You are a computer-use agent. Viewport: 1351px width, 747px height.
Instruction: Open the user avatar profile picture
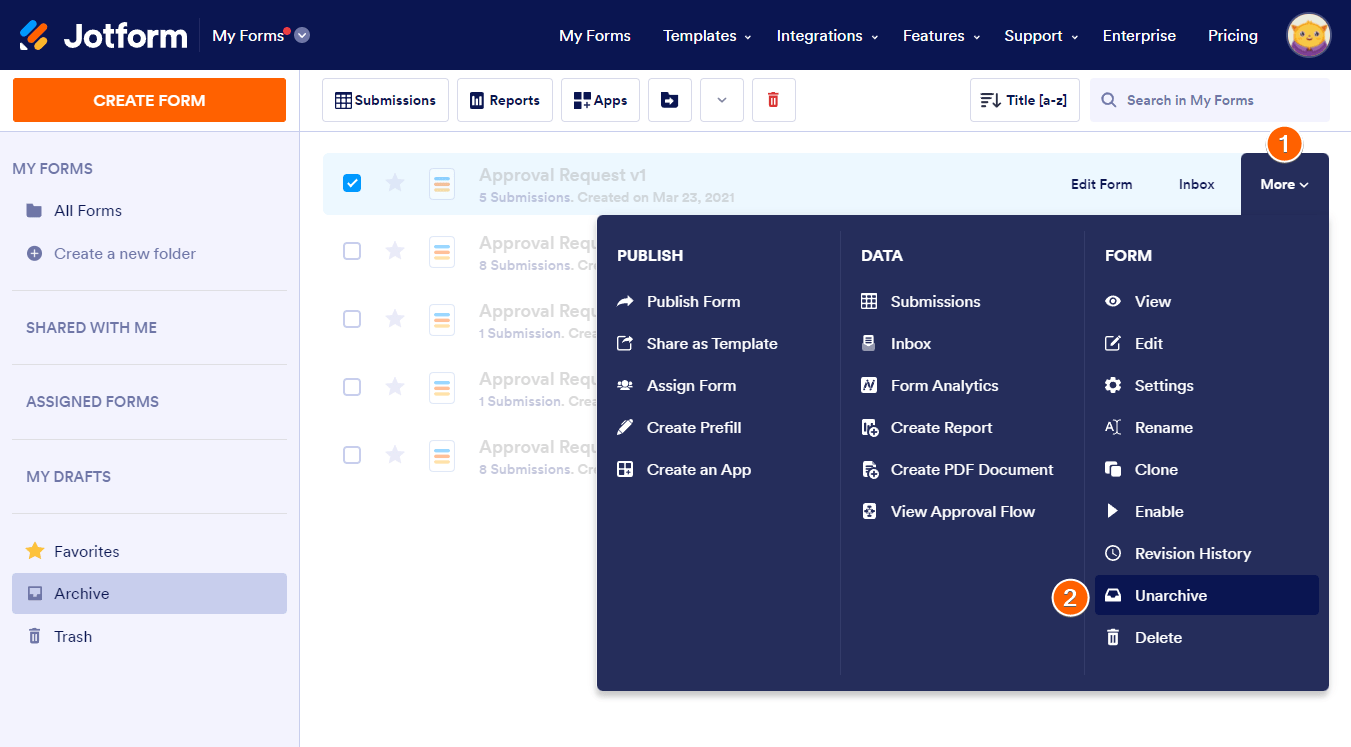click(1308, 36)
